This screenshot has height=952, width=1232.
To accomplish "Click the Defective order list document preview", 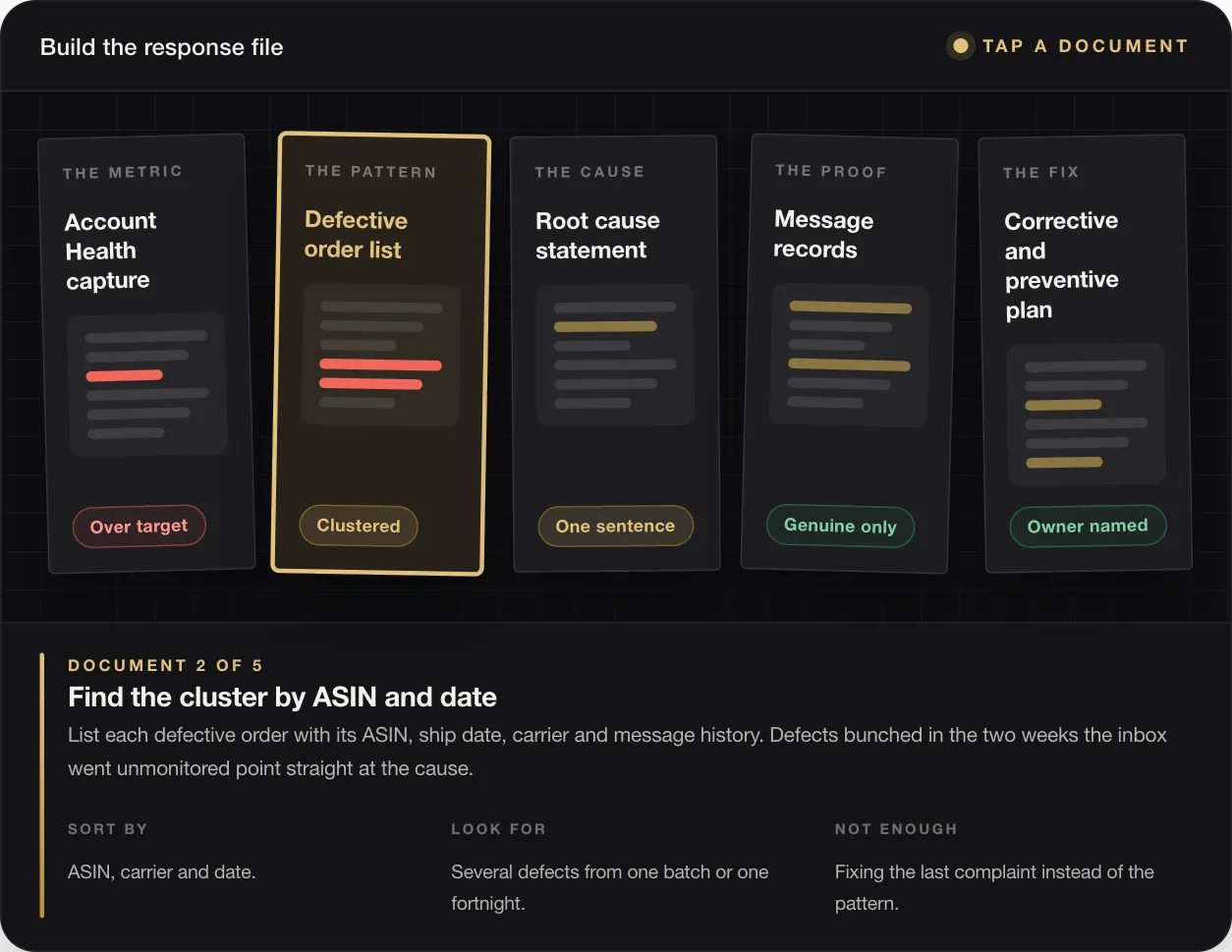I will 381,355.
